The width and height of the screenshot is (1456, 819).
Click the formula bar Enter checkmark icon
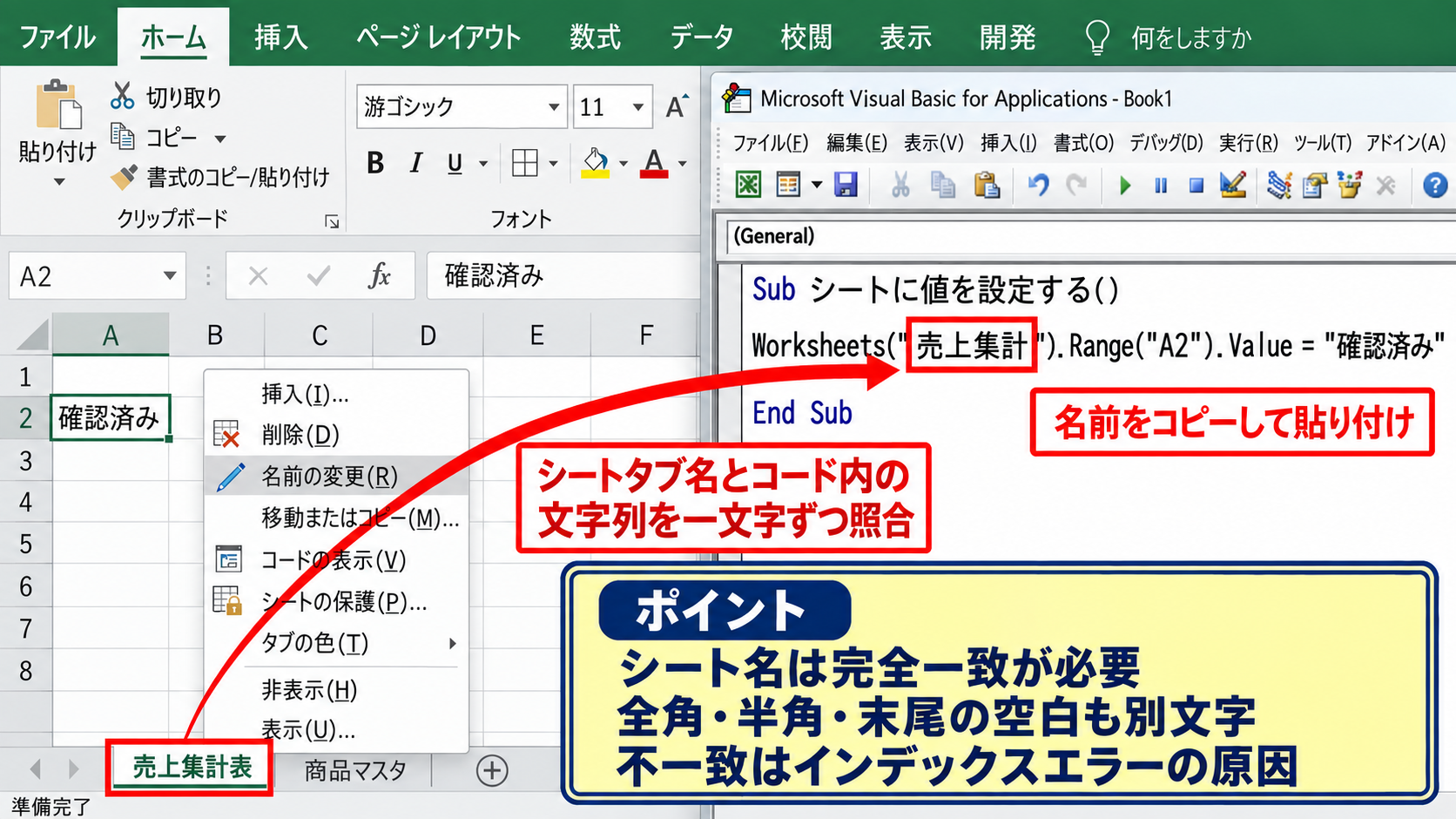pyautogui.click(x=319, y=276)
